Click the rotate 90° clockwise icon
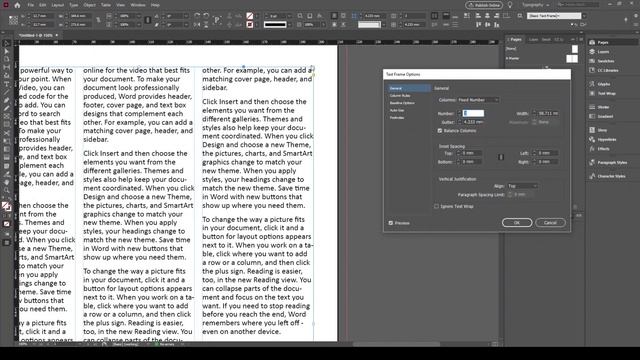The width and height of the screenshot is (640, 360). [x=197, y=16]
